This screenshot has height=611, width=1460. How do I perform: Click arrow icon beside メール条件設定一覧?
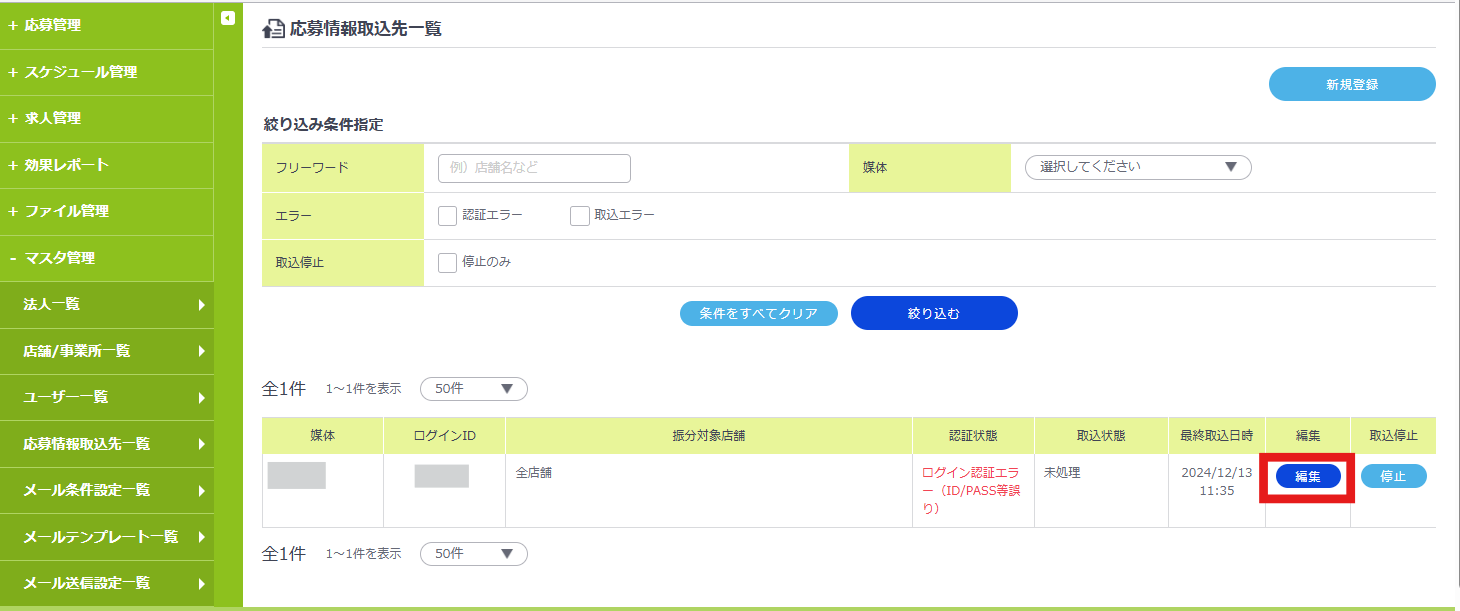[x=201, y=491]
